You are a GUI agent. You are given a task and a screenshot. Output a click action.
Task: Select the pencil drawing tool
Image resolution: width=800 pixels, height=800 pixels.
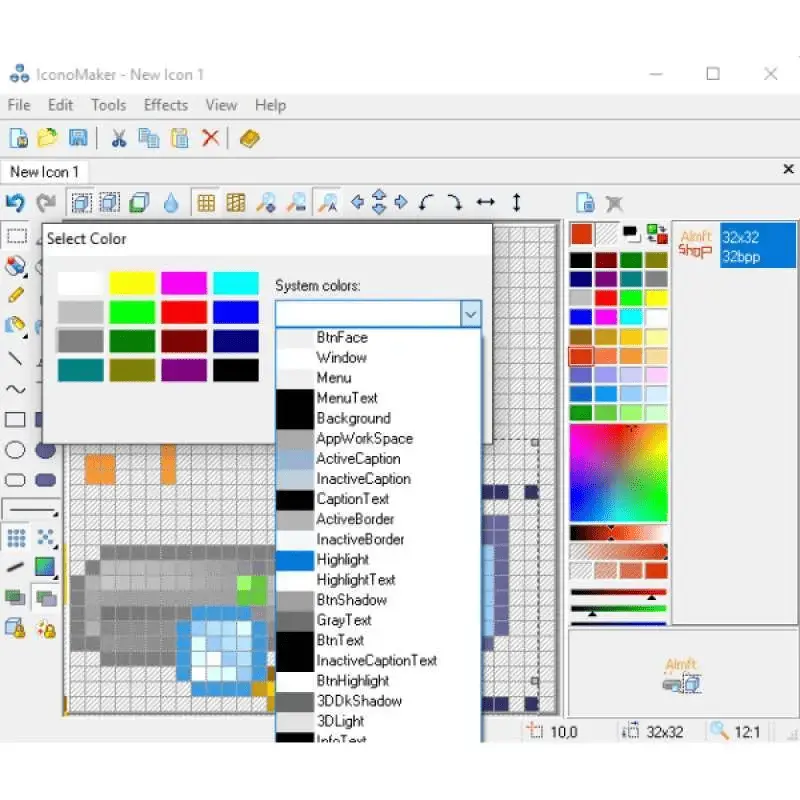click(16, 294)
